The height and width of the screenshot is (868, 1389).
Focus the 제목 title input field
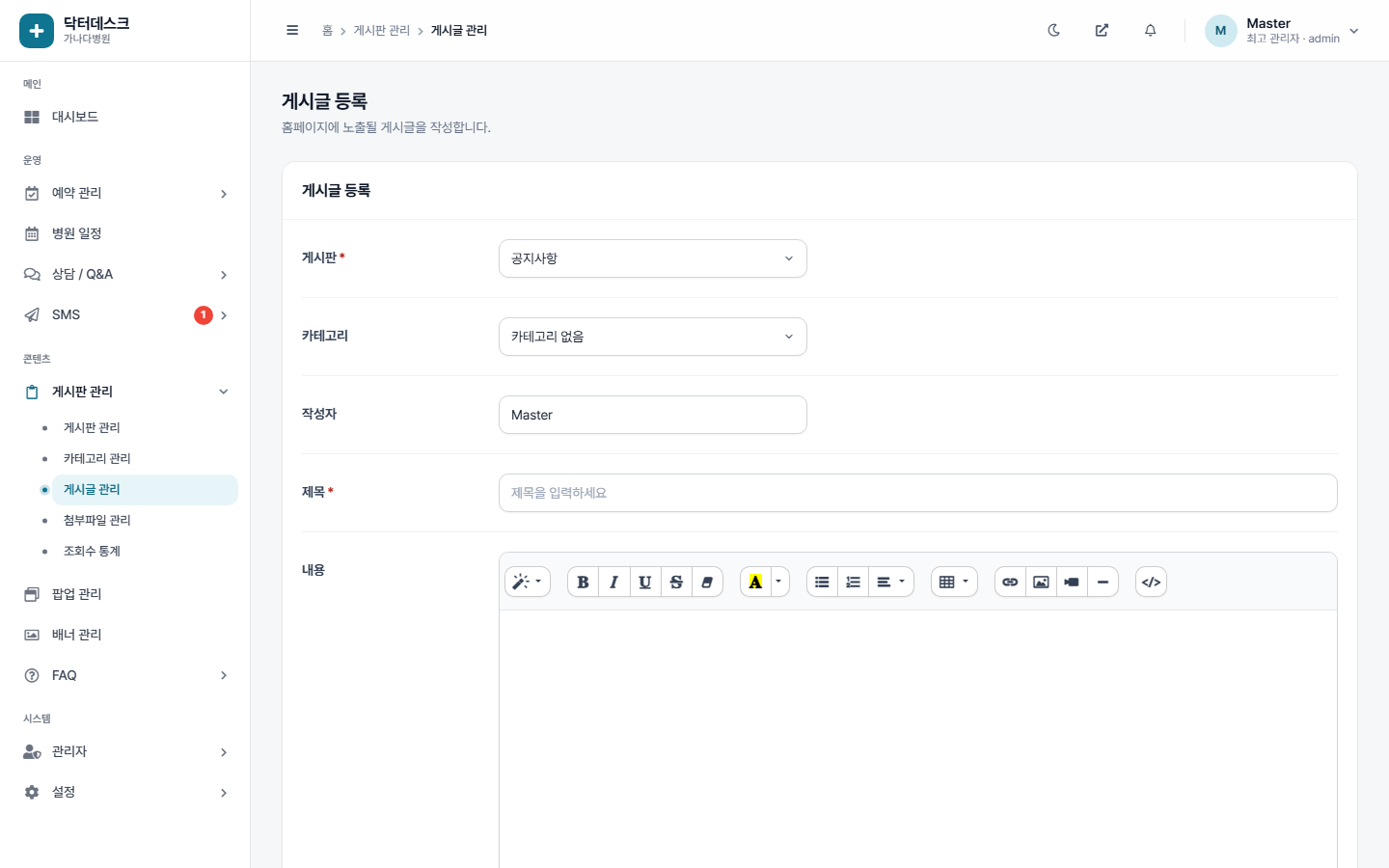tap(918, 493)
